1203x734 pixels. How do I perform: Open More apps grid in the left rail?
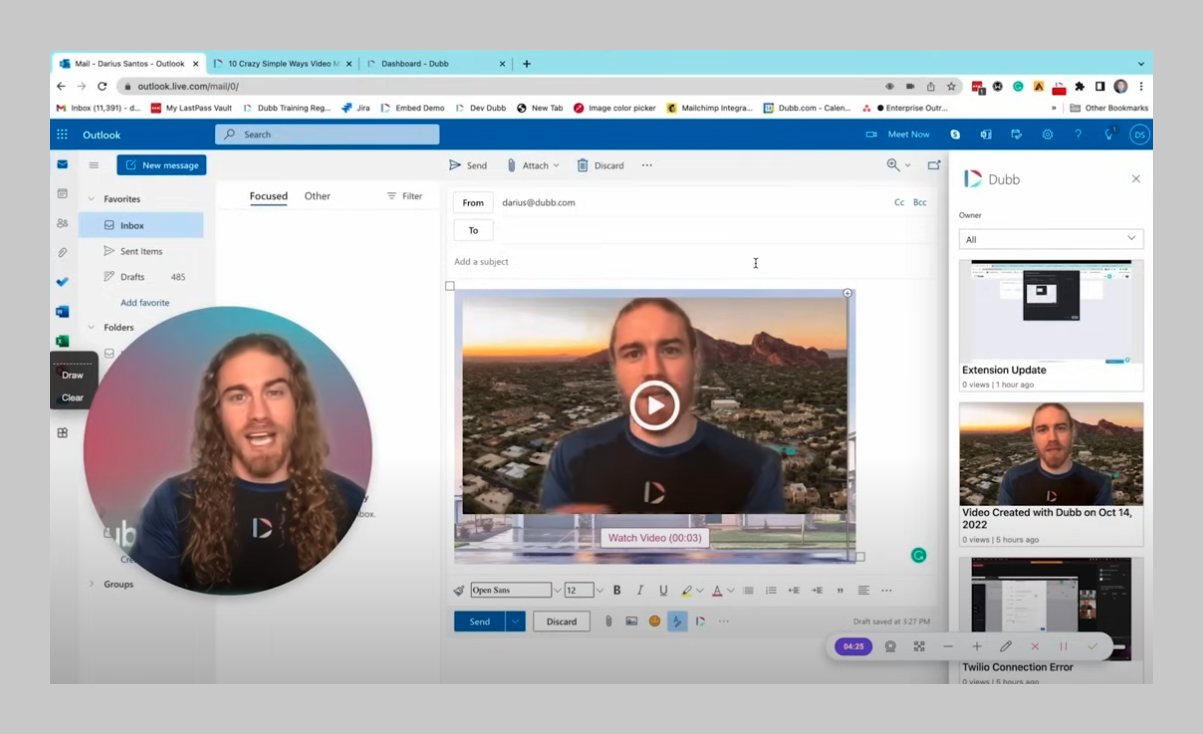(x=62, y=433)
